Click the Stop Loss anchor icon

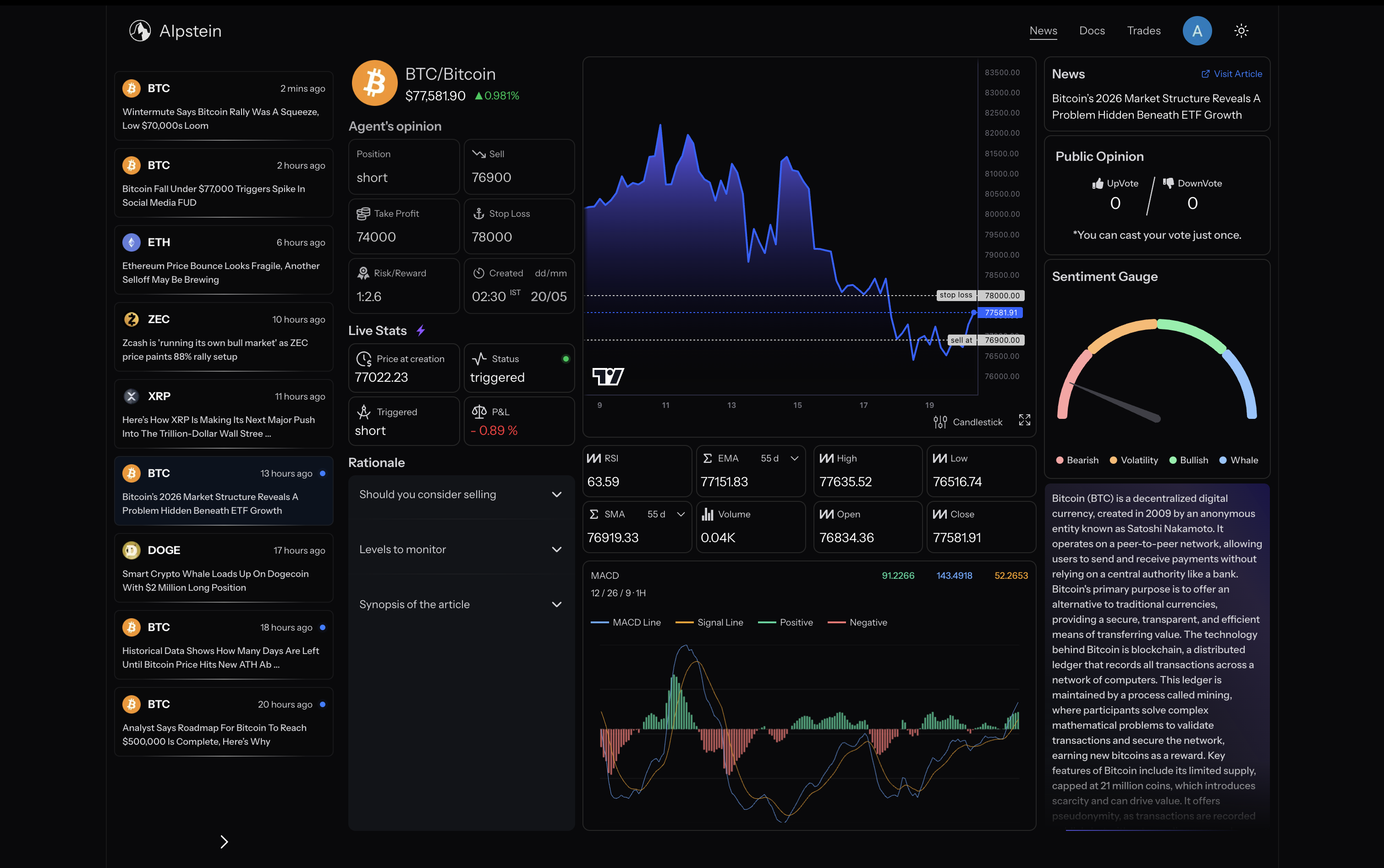[478, 214]
